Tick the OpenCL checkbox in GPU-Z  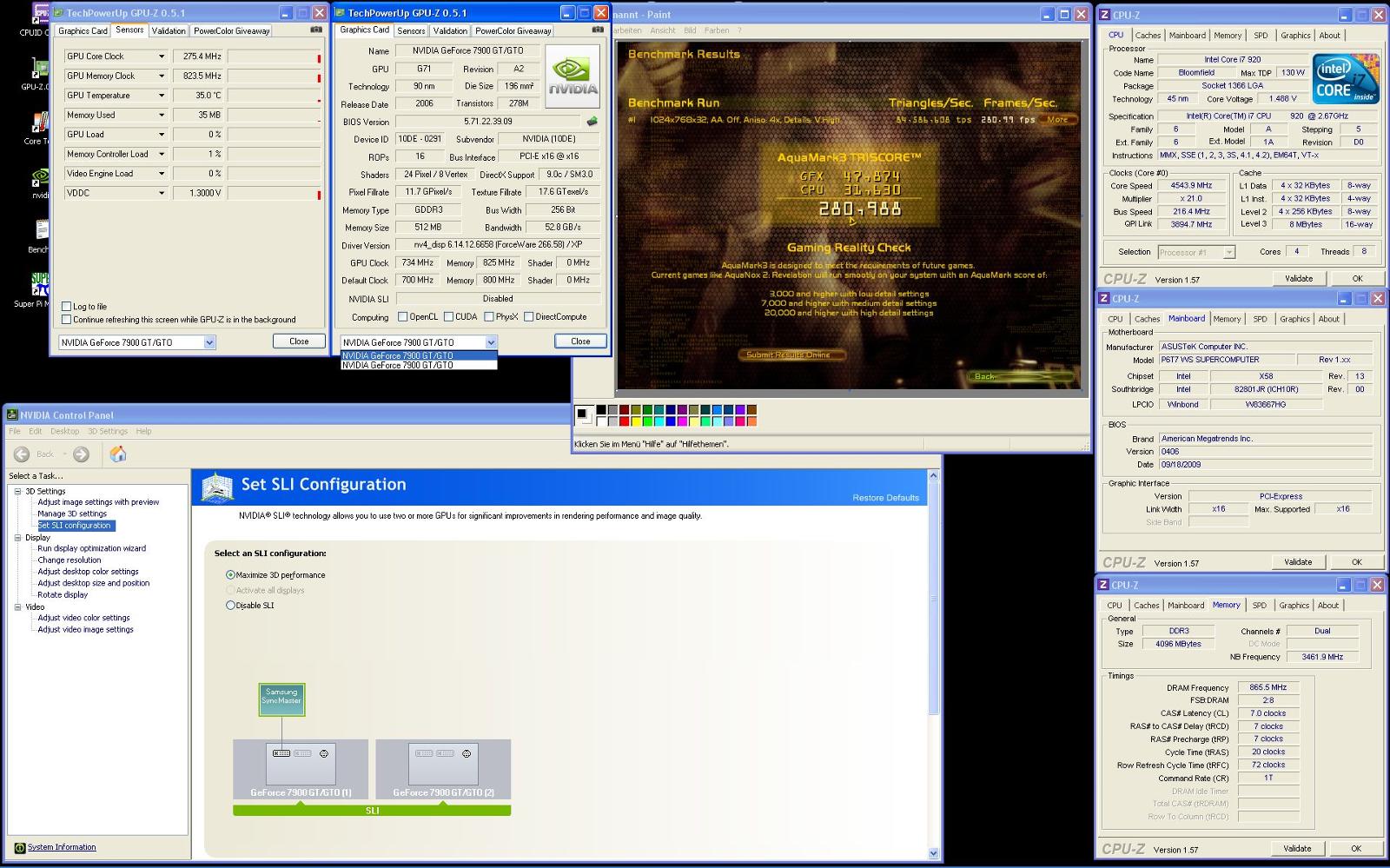click(x=402, y=316)
